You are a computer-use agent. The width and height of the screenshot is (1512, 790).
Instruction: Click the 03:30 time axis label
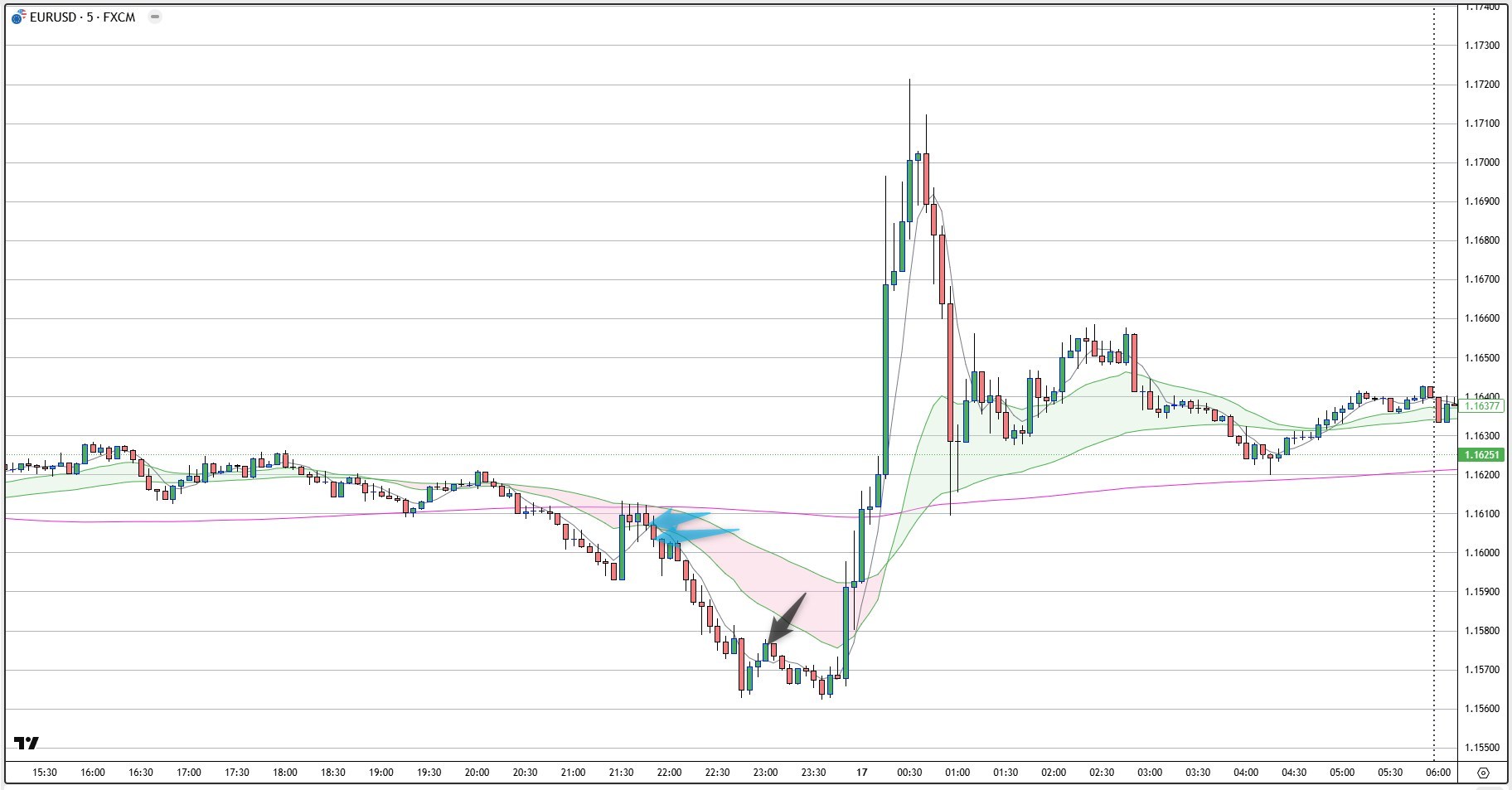point(1198,773)
